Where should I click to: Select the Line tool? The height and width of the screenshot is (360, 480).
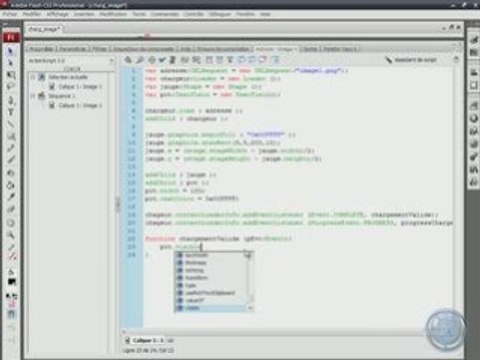(x=11, y=124)
